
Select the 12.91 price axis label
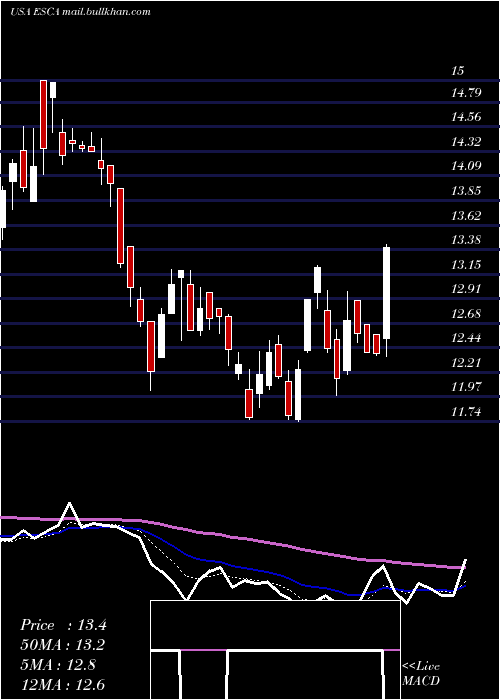466,289
